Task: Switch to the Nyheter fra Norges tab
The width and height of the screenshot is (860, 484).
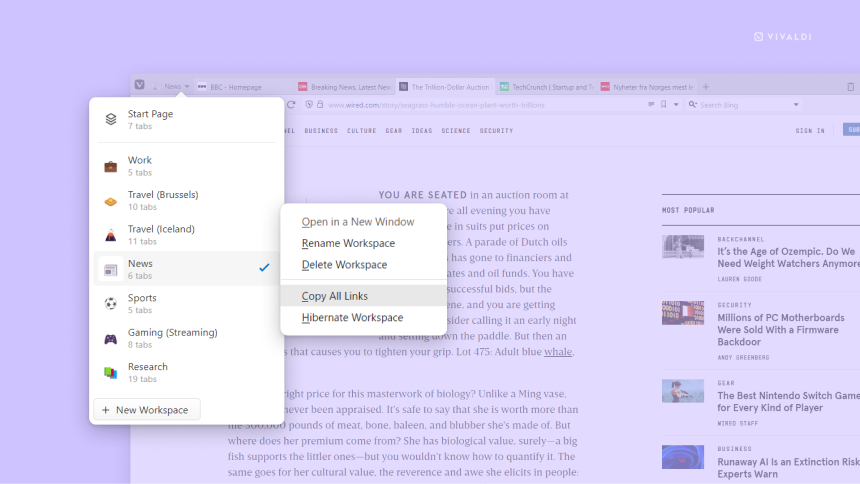Action: 647,87
